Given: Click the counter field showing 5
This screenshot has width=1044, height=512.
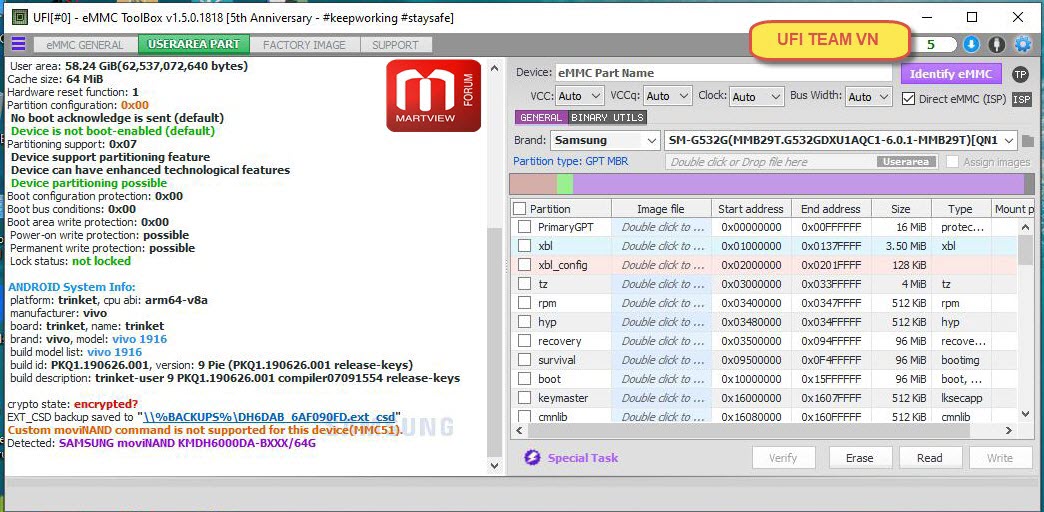Looking at the screenshot, I should point(932,45).
